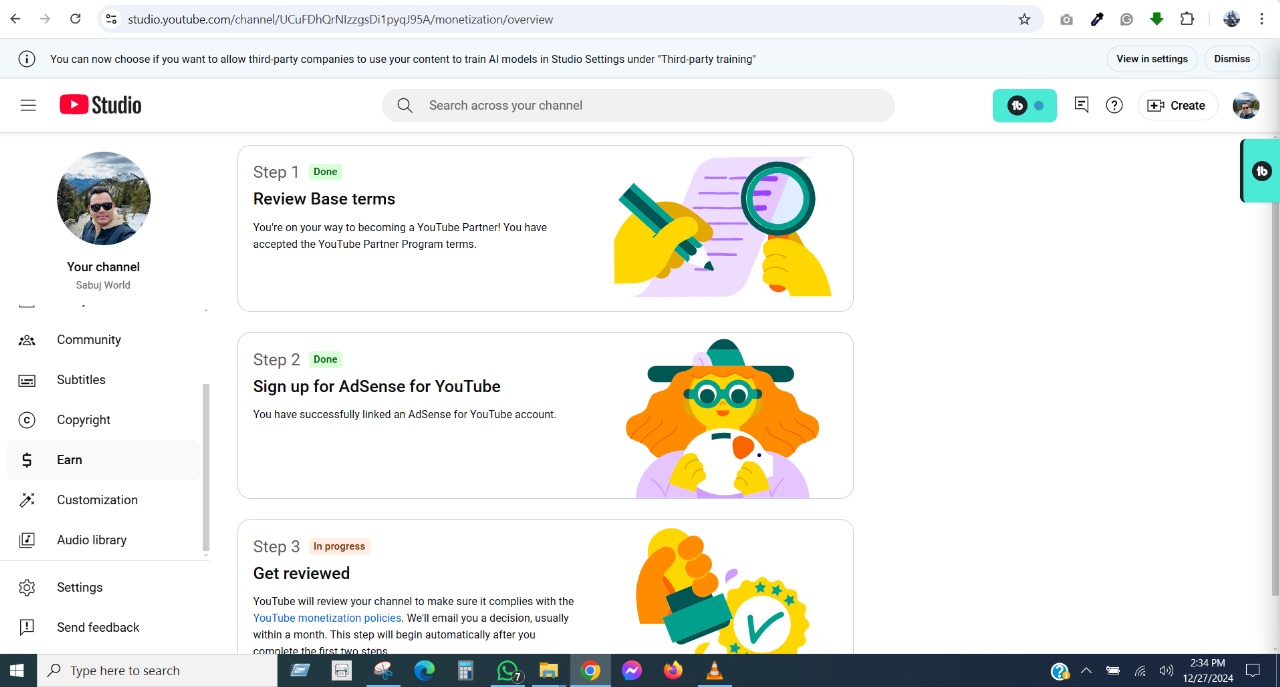Click the Search across your channel field
The width and height of the screenshot is (1280, 687).
click(638, 105)
